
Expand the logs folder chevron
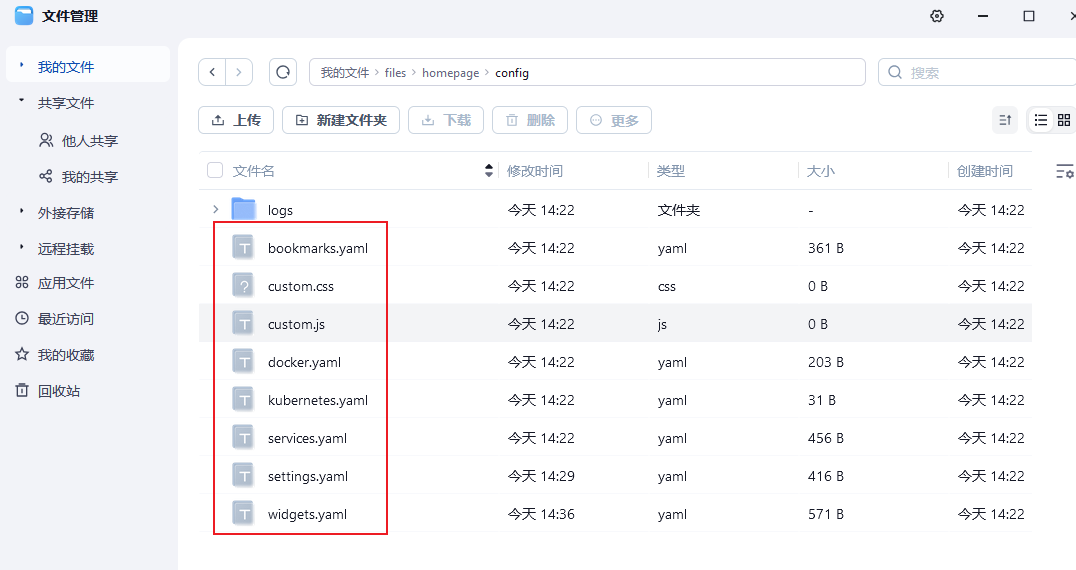pos(215,209)
